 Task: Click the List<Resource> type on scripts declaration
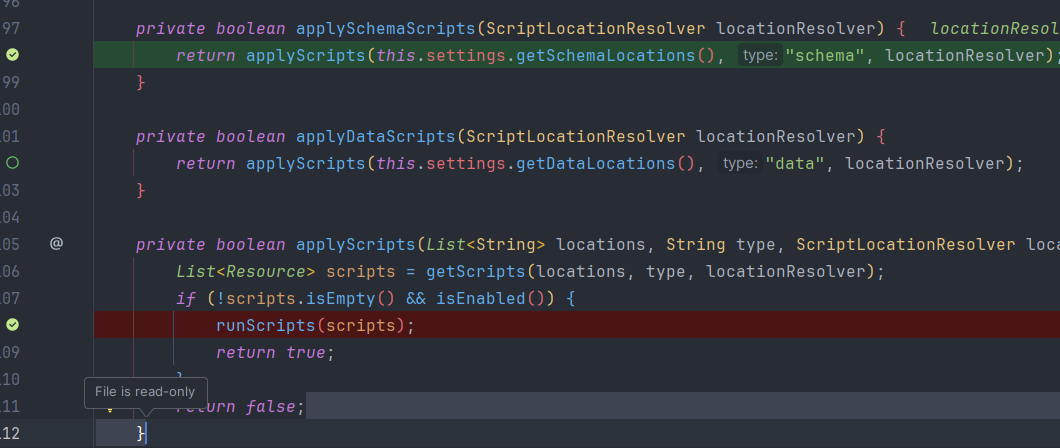[x=246, y=272]
